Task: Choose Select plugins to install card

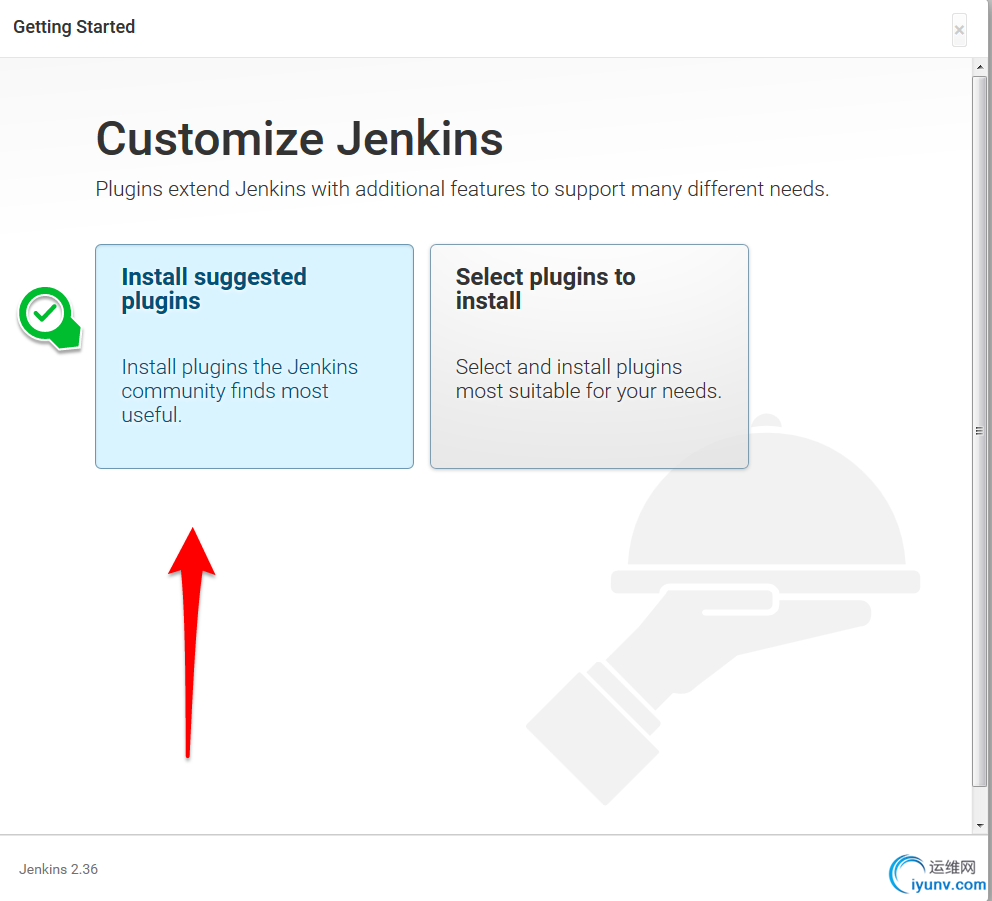Action: pyautogui.click(x=589, y=356)
